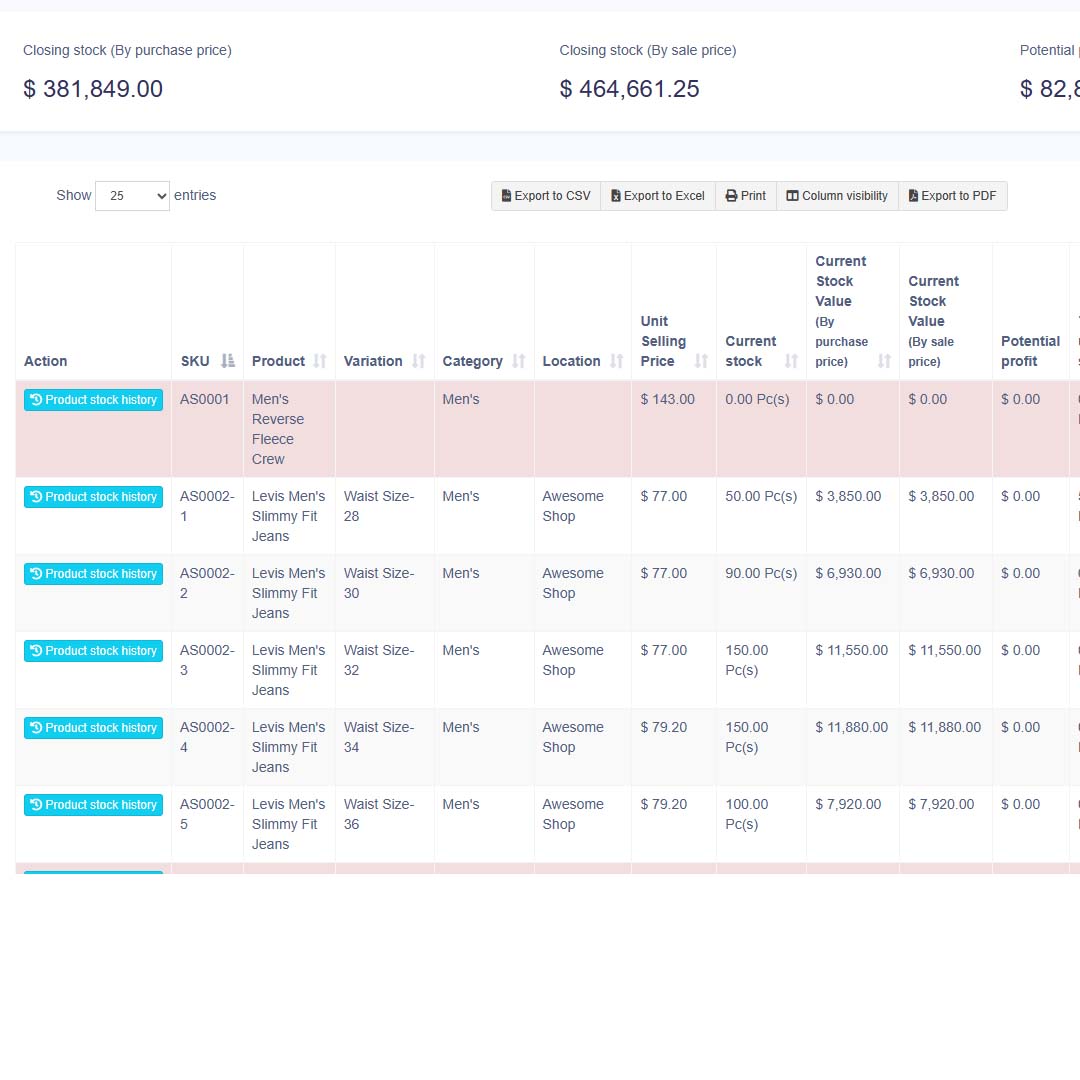Image resolution: width=1080 pixels, height=1080 pixels.
Task: View stock history for AS0001
Action: click(94, 400)
